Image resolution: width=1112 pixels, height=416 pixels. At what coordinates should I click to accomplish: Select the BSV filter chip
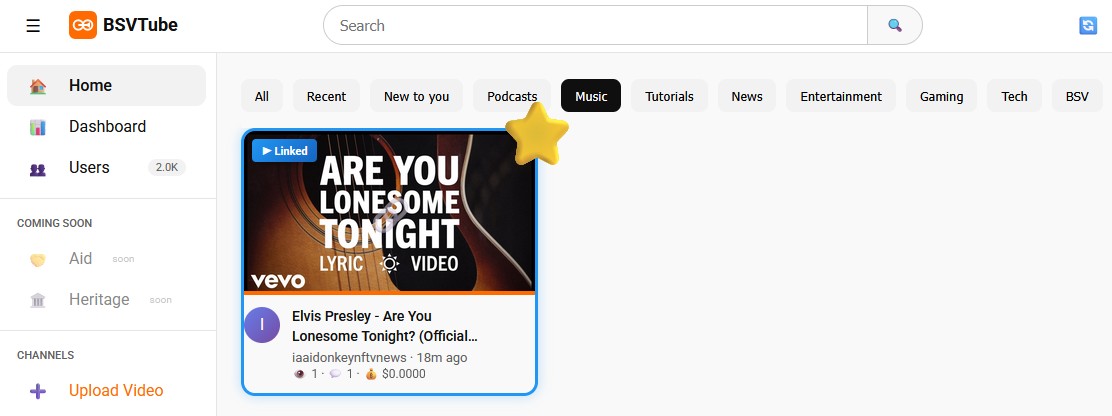pos(1077,96)
